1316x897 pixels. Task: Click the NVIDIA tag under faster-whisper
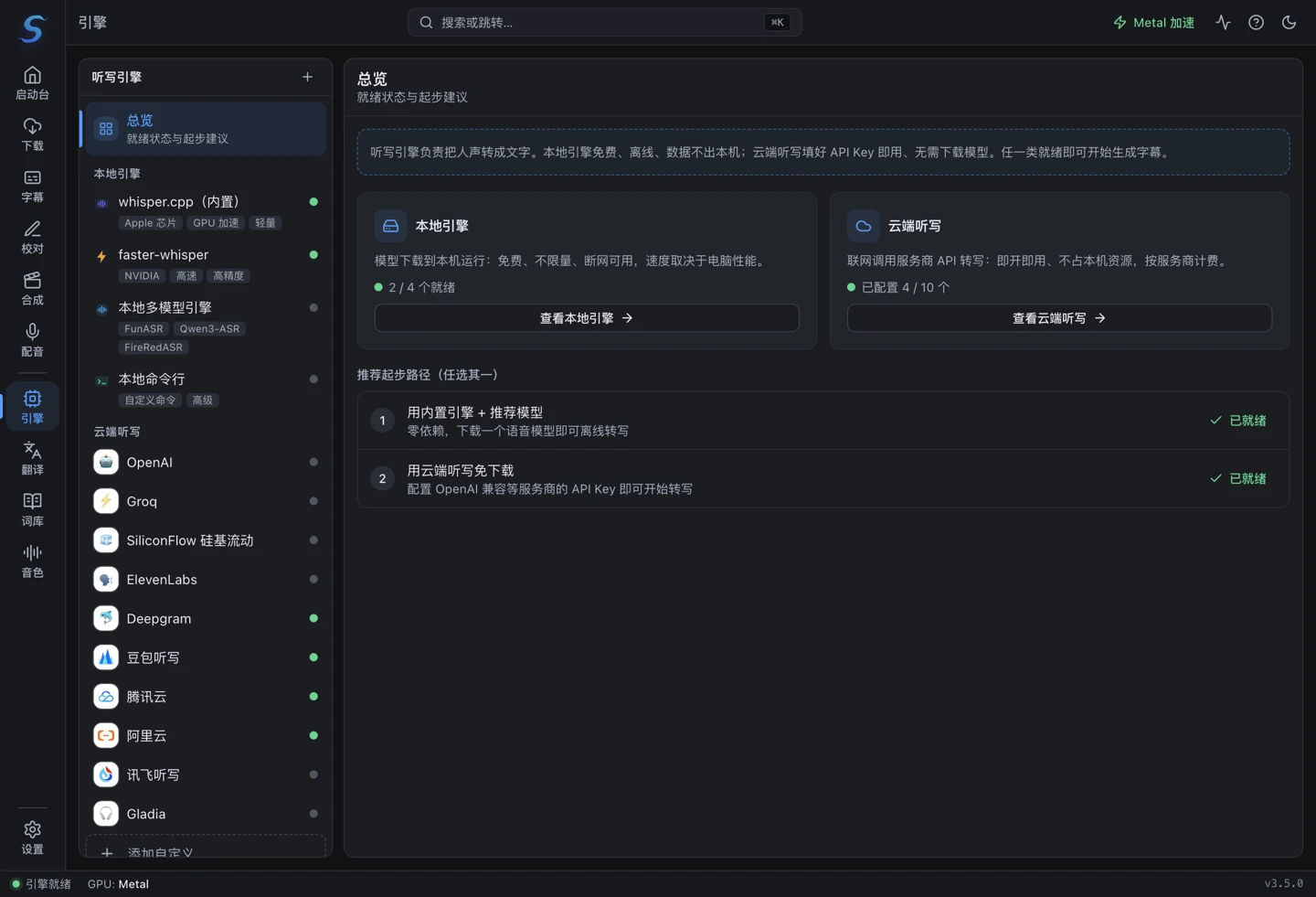click(142, 276)
